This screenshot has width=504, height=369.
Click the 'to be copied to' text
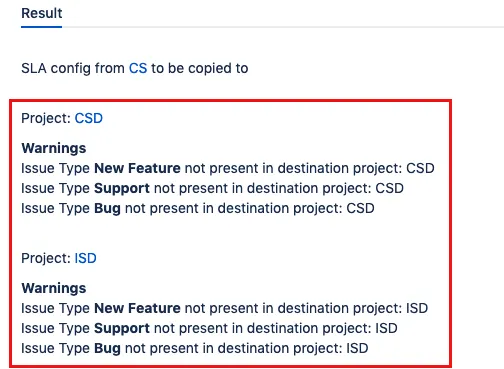[200, 68]
